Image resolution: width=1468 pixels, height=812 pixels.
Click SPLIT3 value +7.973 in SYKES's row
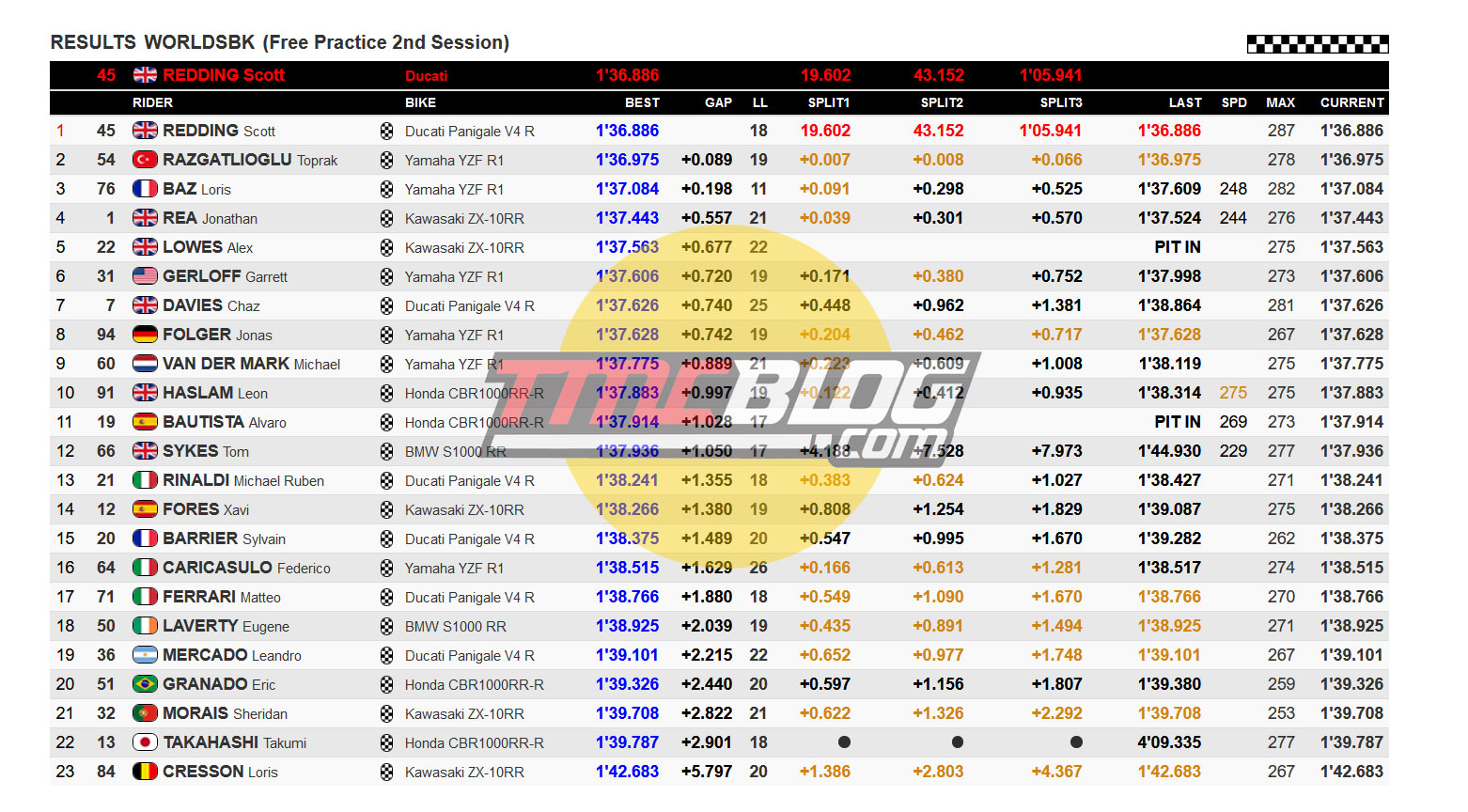point(1056,451)
